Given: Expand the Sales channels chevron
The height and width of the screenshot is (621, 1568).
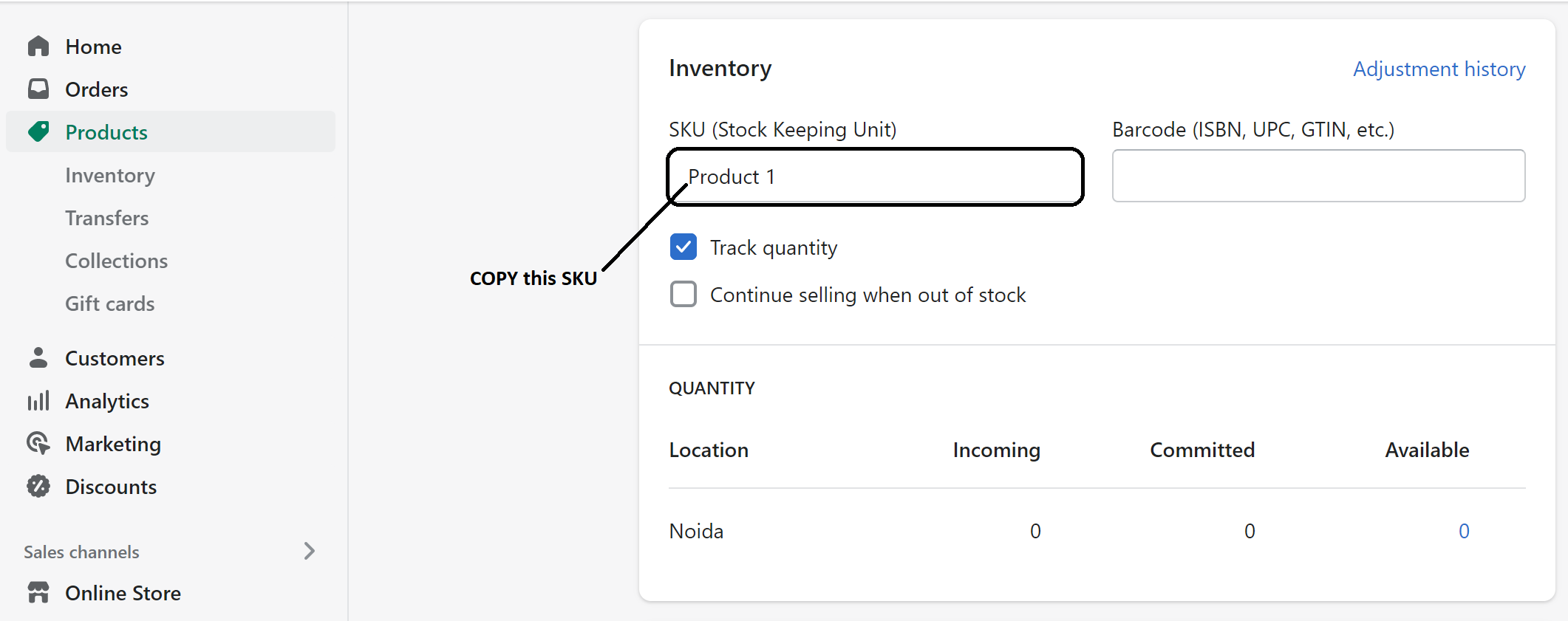Looking at the screenshot, I should pyautogui.click(x=310, y=551).
